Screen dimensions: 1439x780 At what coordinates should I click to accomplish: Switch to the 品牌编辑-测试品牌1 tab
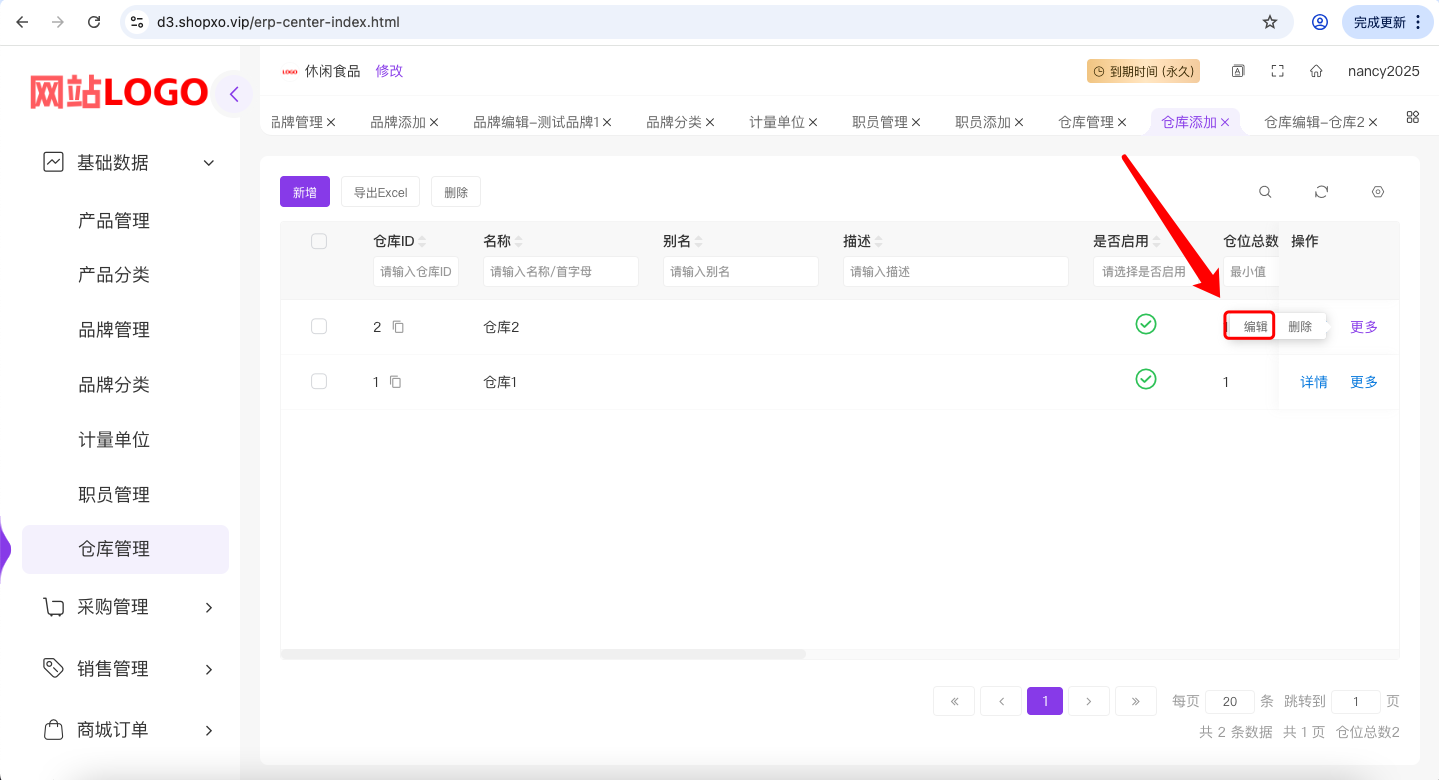point(536,122)
